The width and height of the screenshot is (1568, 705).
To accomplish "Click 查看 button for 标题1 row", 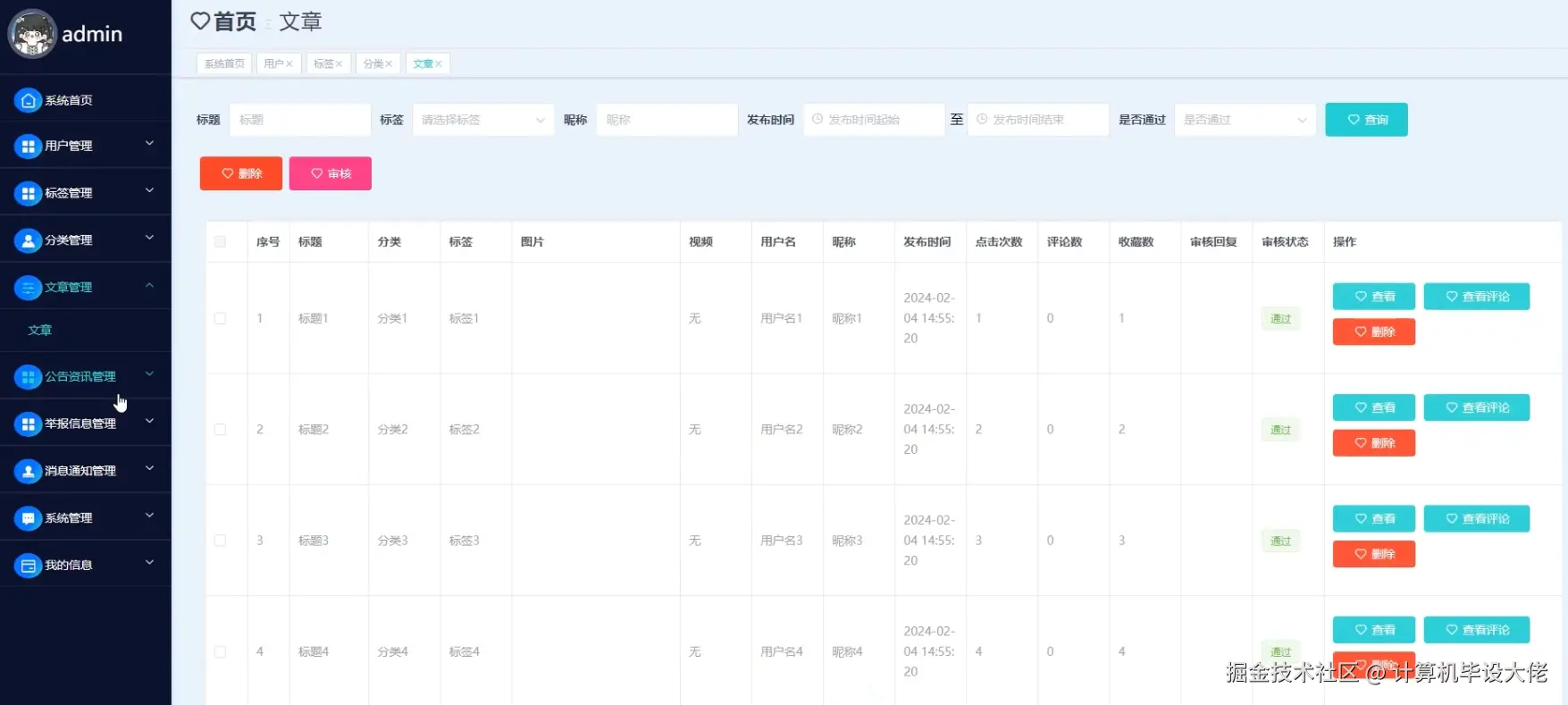I will (x=1374, y=297).
